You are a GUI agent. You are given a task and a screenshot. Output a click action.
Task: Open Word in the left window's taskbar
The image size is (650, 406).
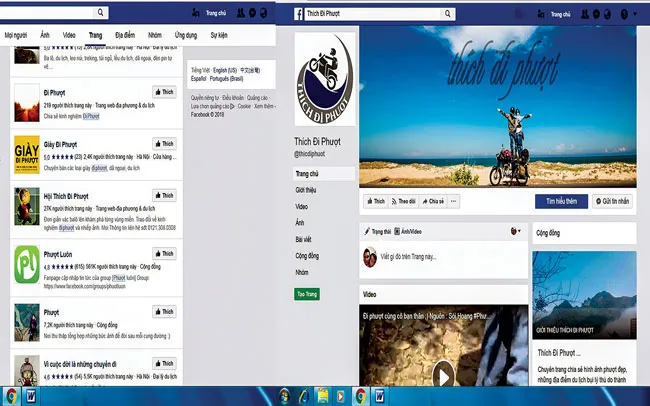tap(31, 396)
